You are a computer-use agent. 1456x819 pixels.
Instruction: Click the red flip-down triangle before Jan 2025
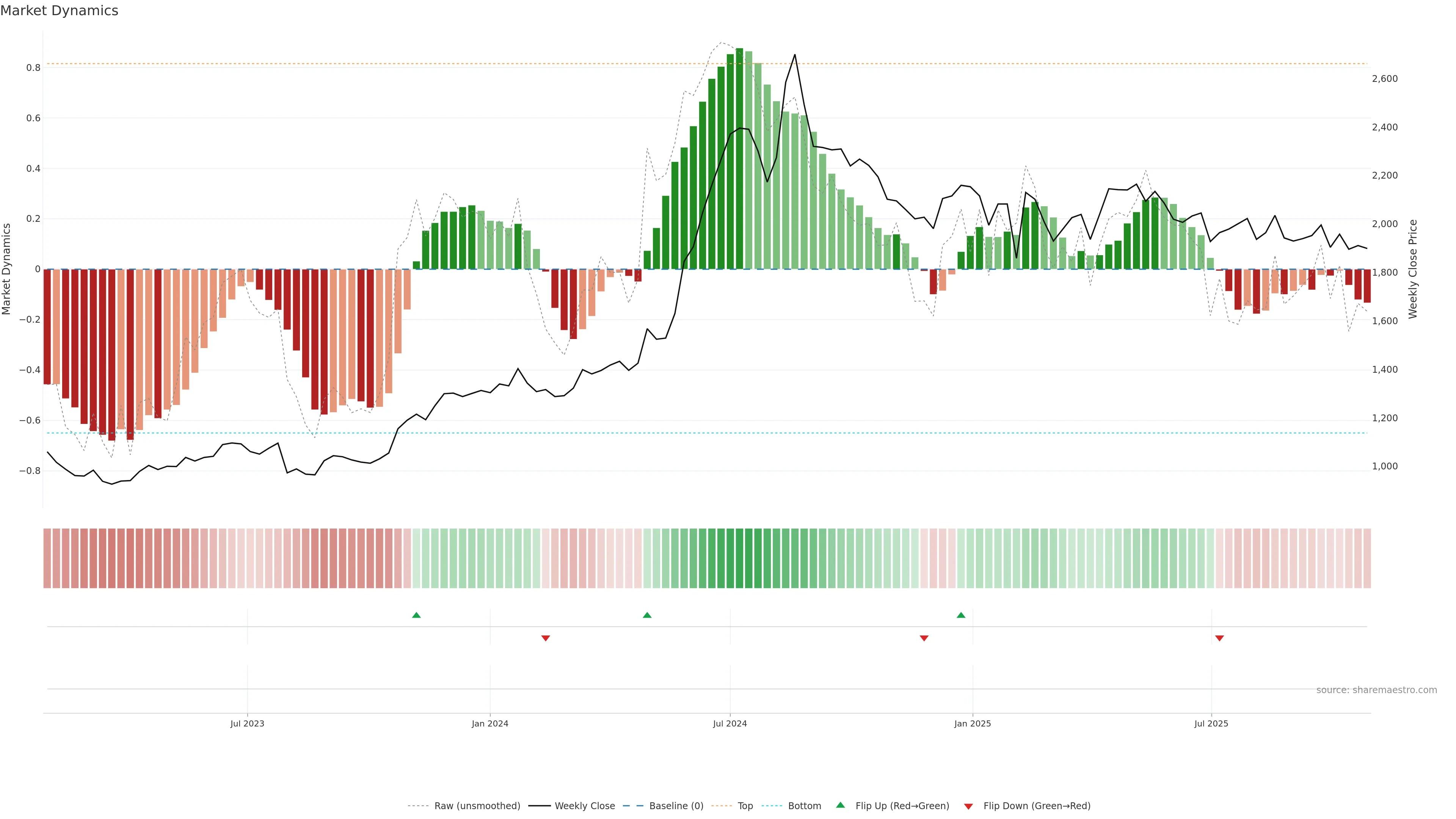924,638
